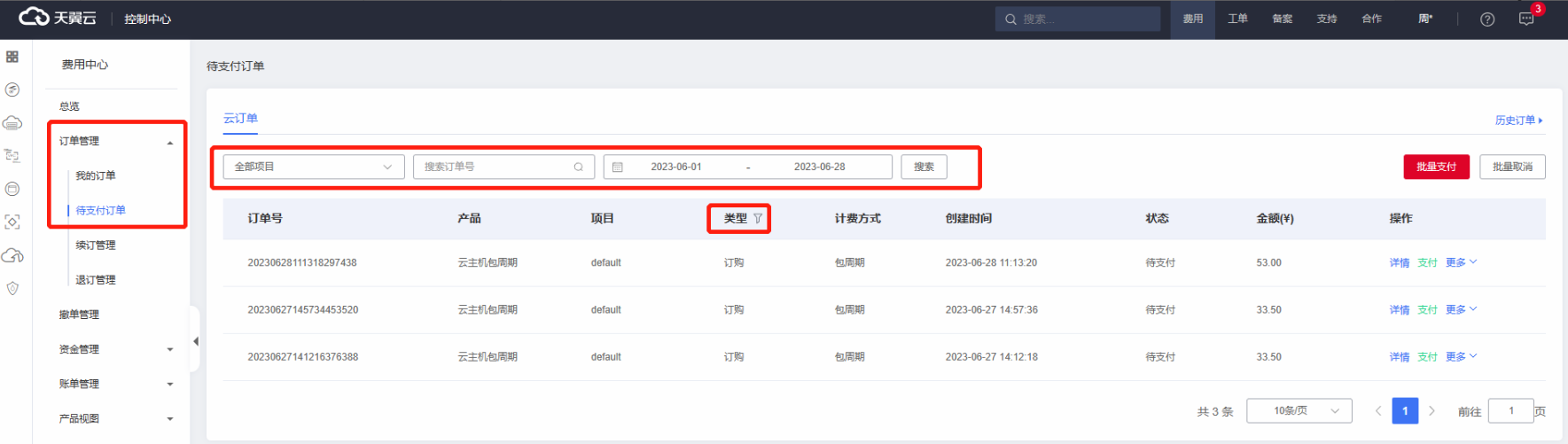The width and height of the screenshot is (1568, 444).
Task: Go to the next page arrow
Action: [1431, 410]
